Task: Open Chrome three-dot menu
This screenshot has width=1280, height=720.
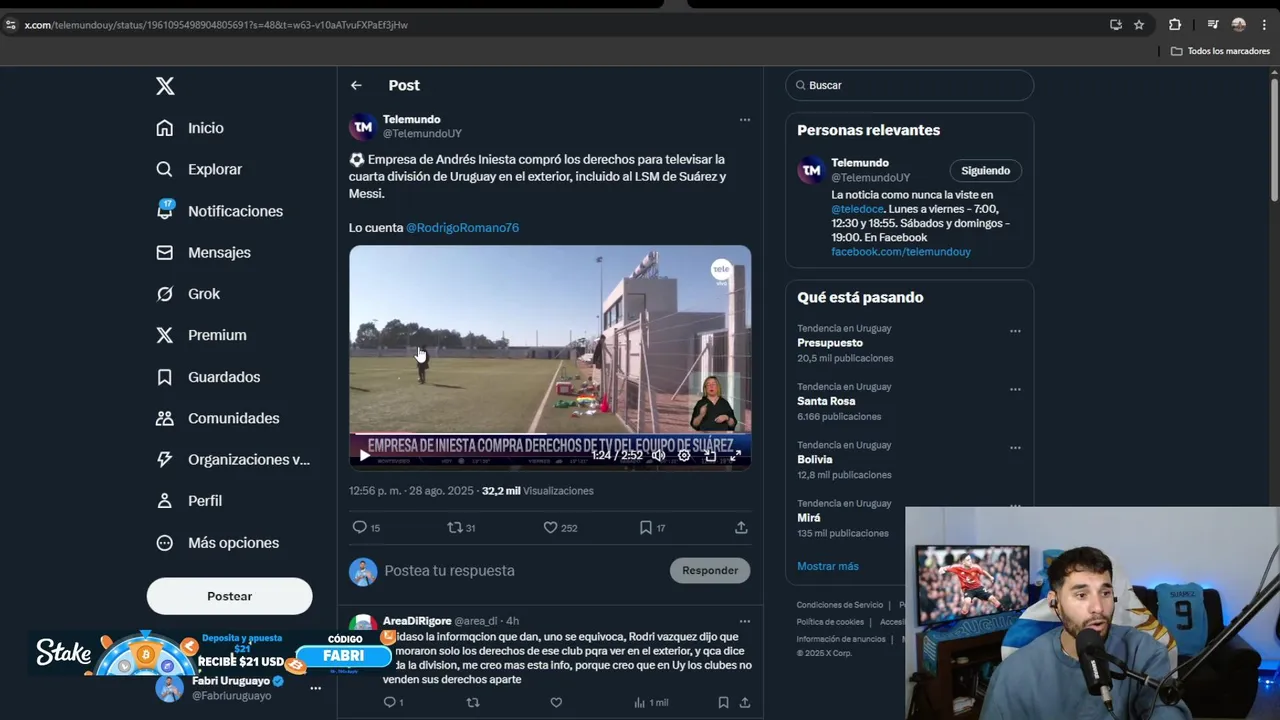Action: click(x=1263, y=25)
